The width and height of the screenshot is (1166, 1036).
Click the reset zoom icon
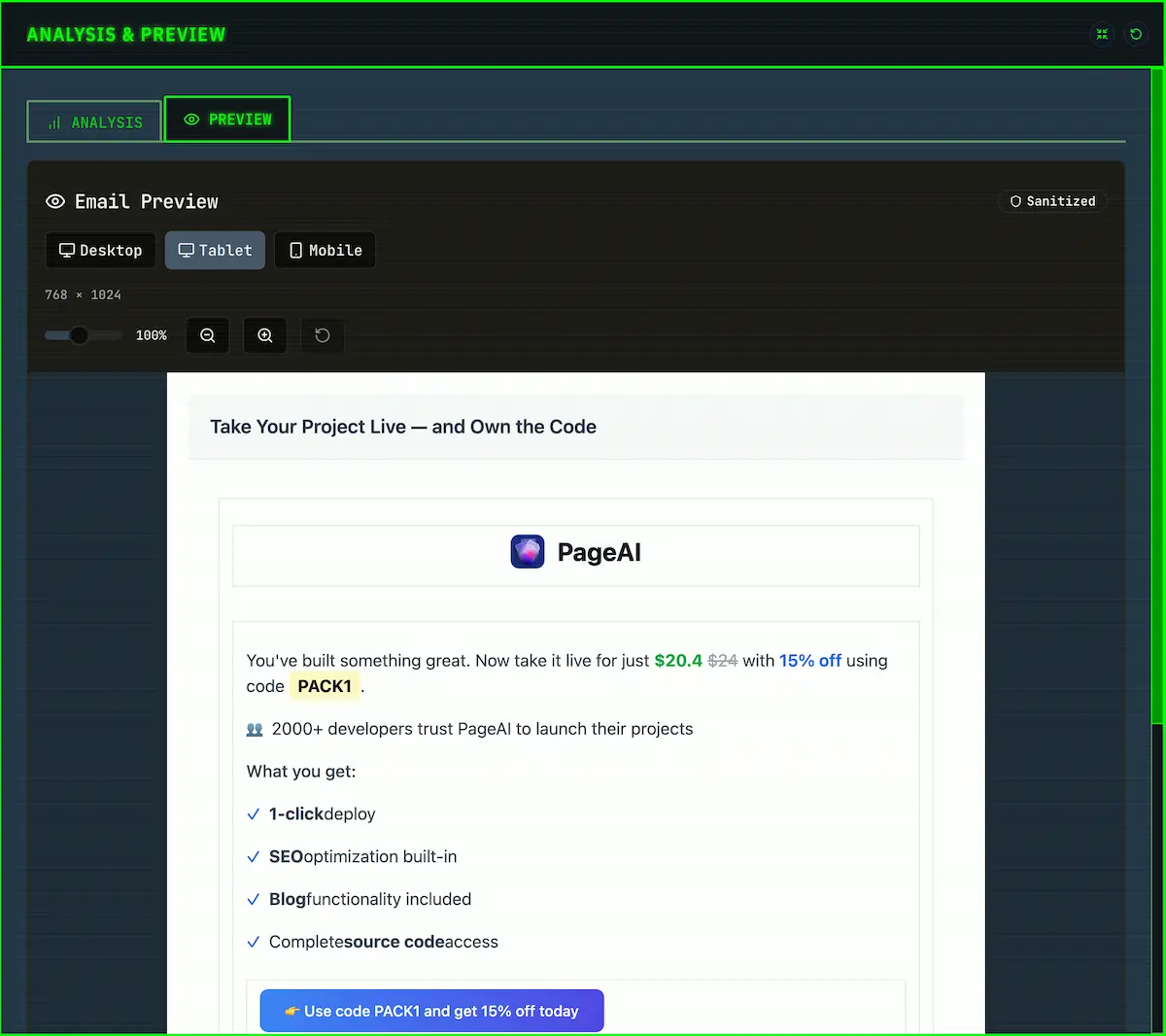tap(323, 335)
